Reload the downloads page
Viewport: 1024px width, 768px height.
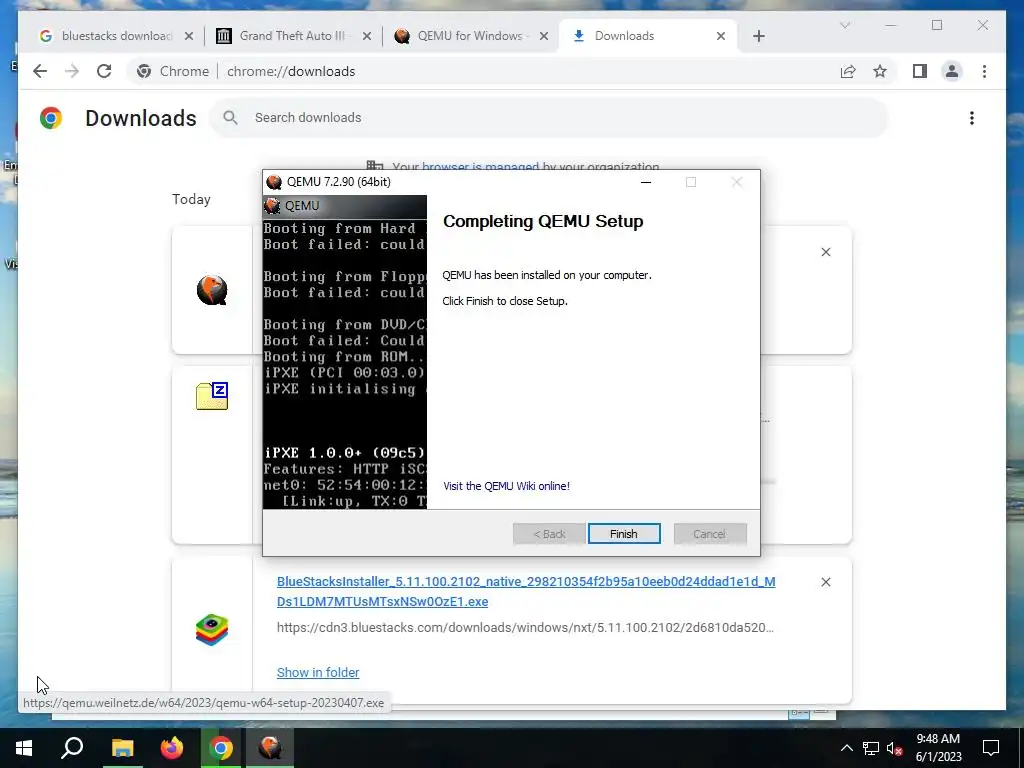104,71
